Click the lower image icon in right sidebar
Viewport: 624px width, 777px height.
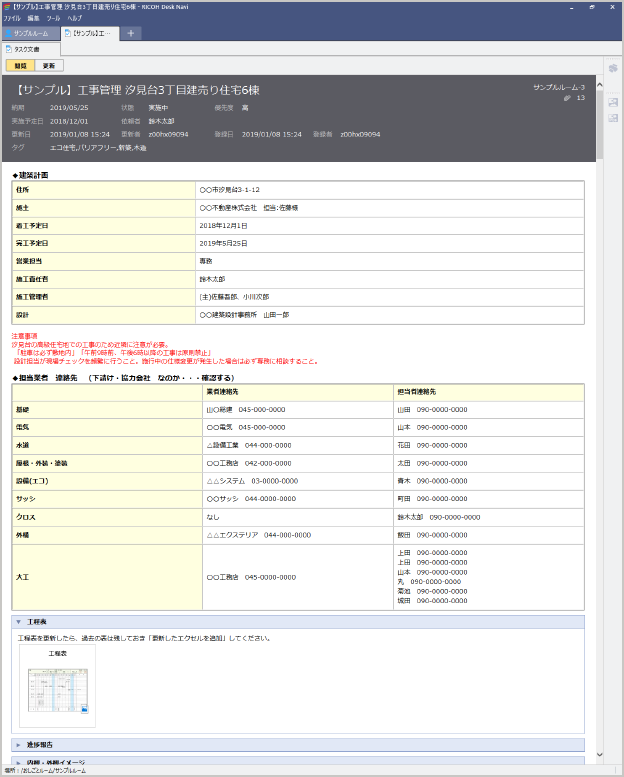point(613,118)
